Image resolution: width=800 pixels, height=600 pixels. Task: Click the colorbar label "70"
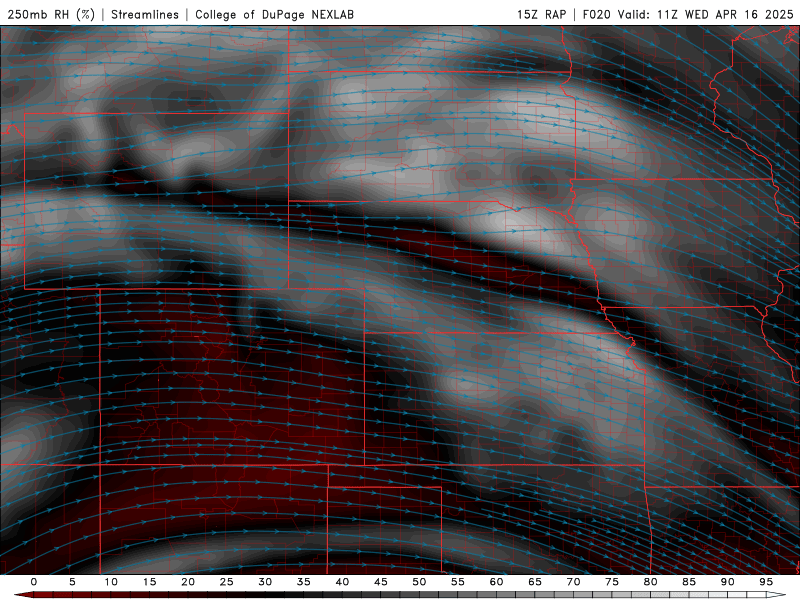coord(573,582)
